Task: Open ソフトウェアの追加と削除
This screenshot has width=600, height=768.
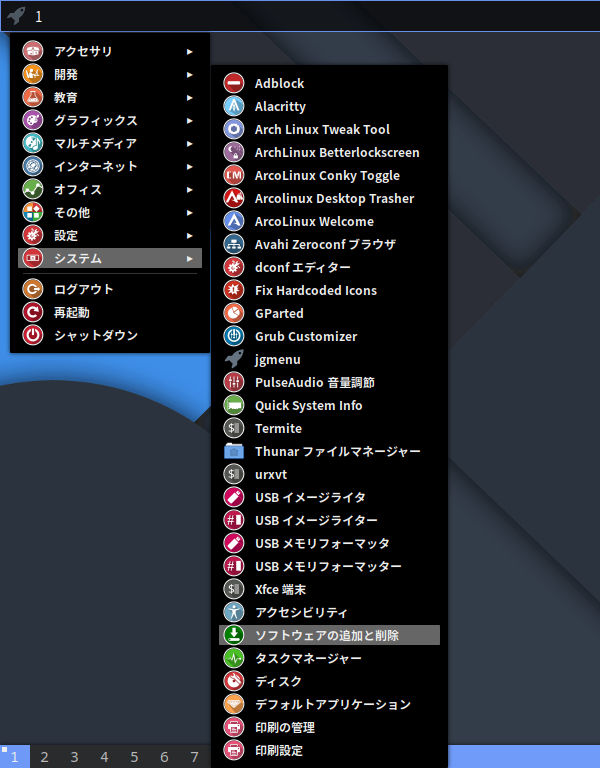Action: 329,635
